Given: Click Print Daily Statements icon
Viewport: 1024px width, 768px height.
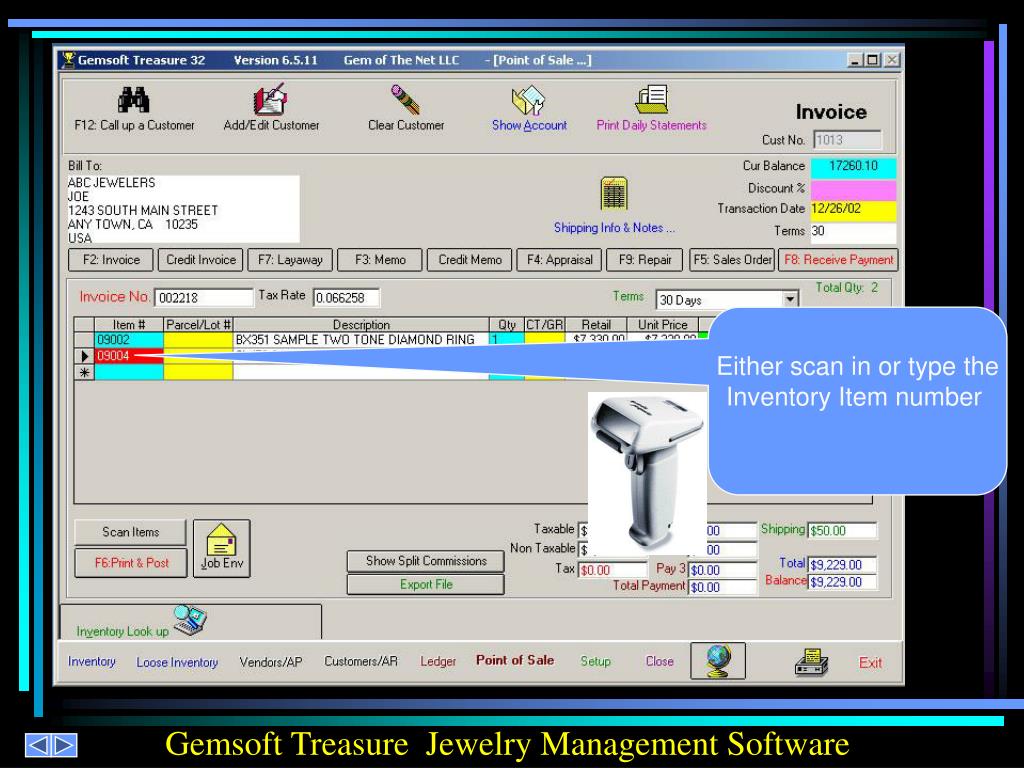Looking at the screenshot, I should (x=651, y=99).
